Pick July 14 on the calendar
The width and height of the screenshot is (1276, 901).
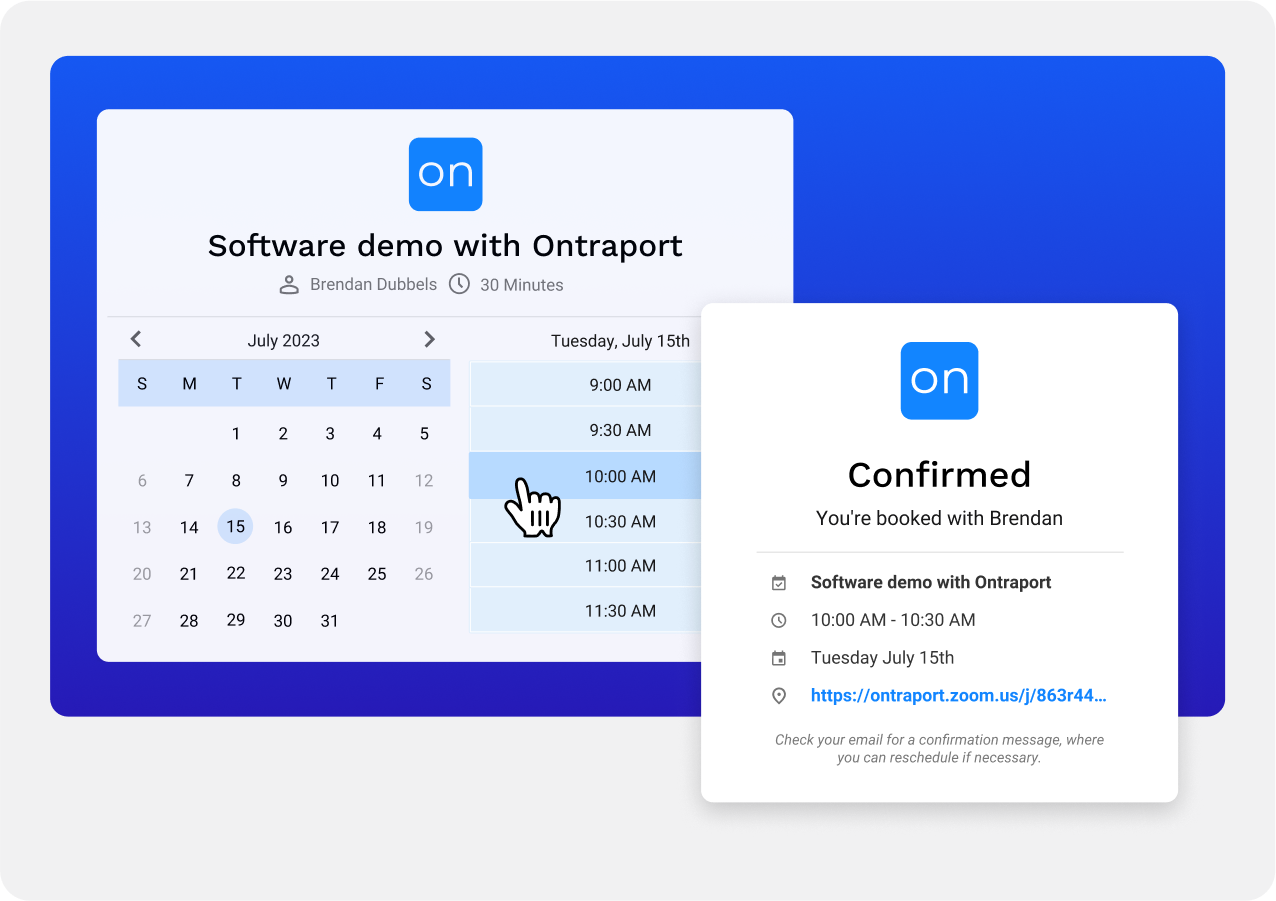189,528
